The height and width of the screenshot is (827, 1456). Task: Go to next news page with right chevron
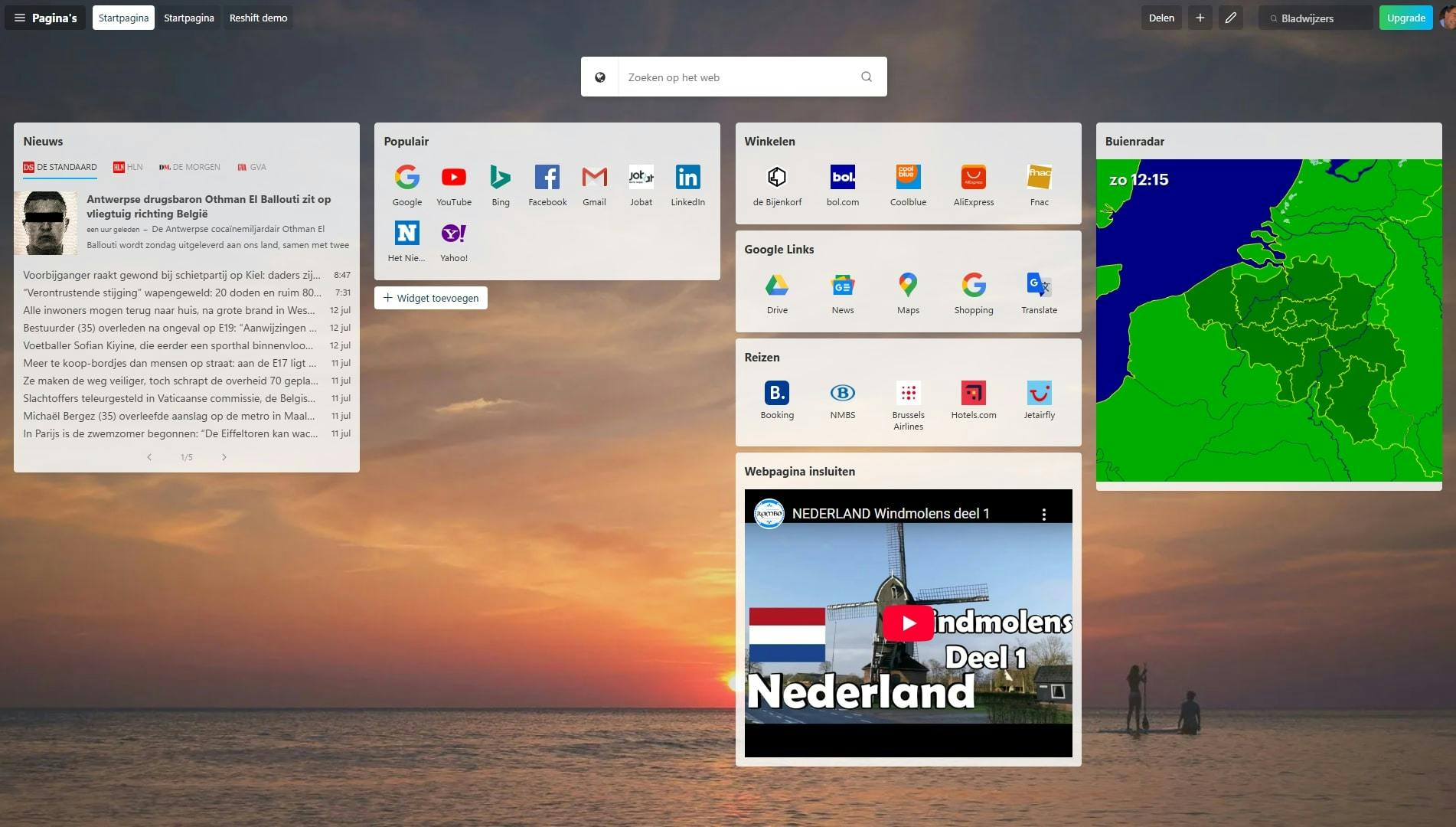click(224, 456)
